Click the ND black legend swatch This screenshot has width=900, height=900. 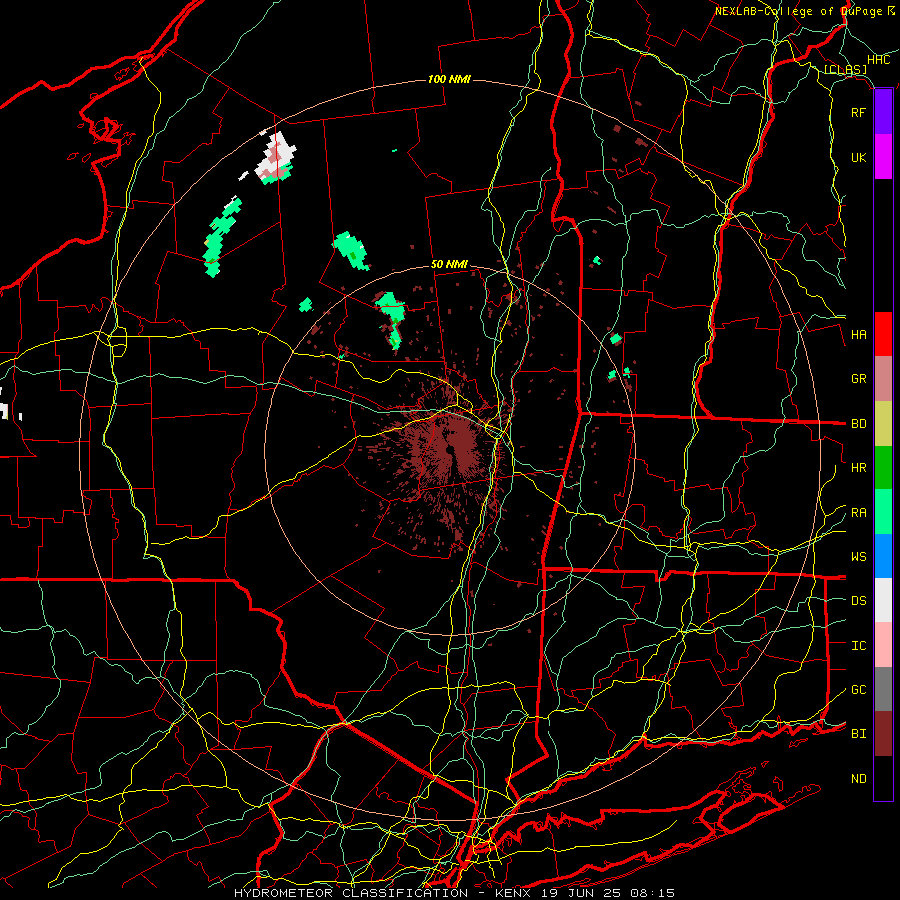coord(883,778)
